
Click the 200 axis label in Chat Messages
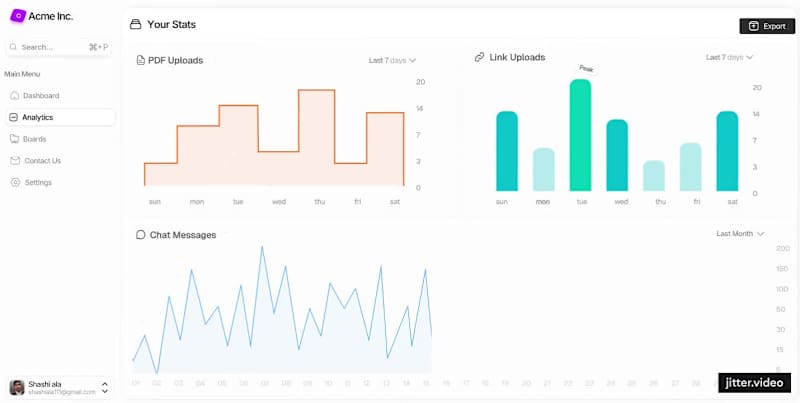(x=783, y=248)
